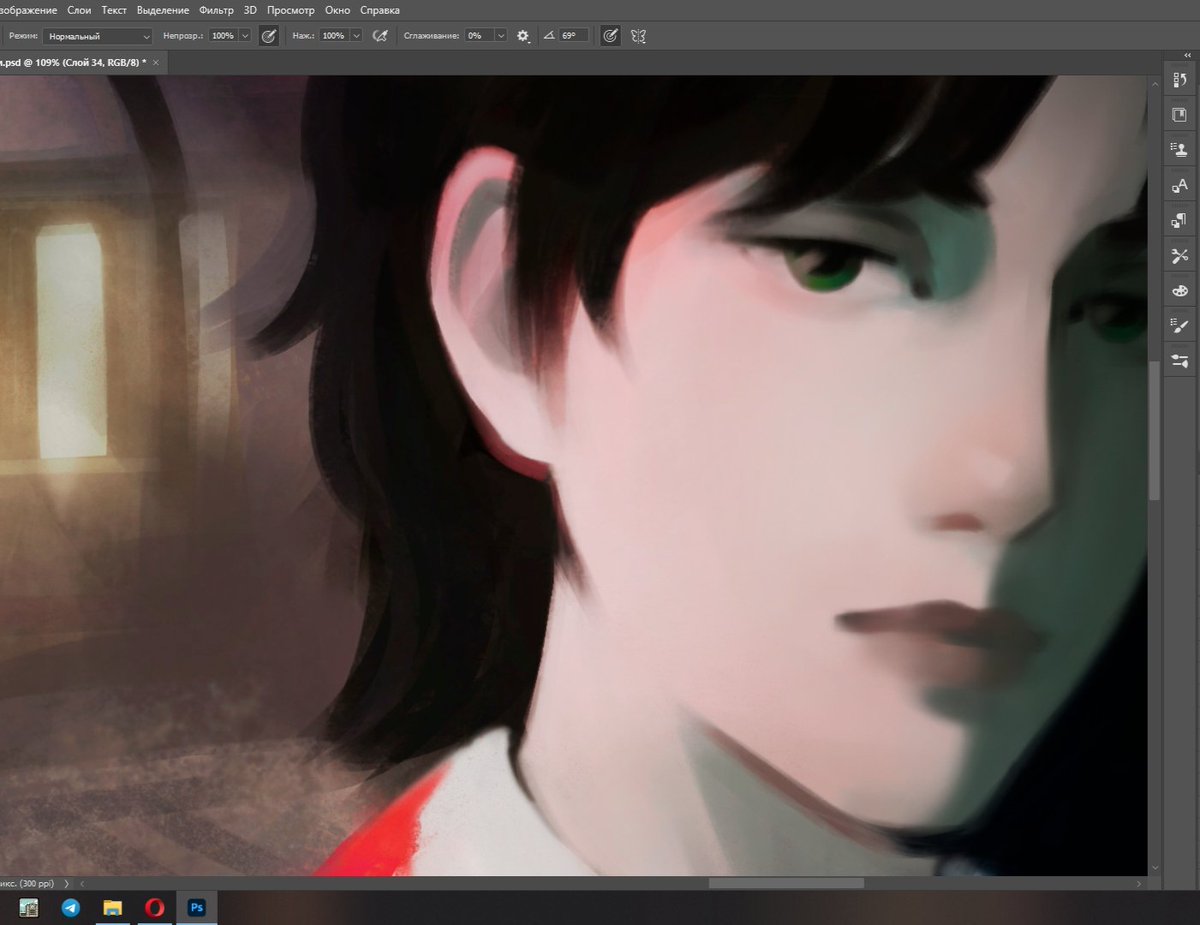The image size is (1200, 925).
Task: Click the flow 100% value field
Action: point(333,35)
